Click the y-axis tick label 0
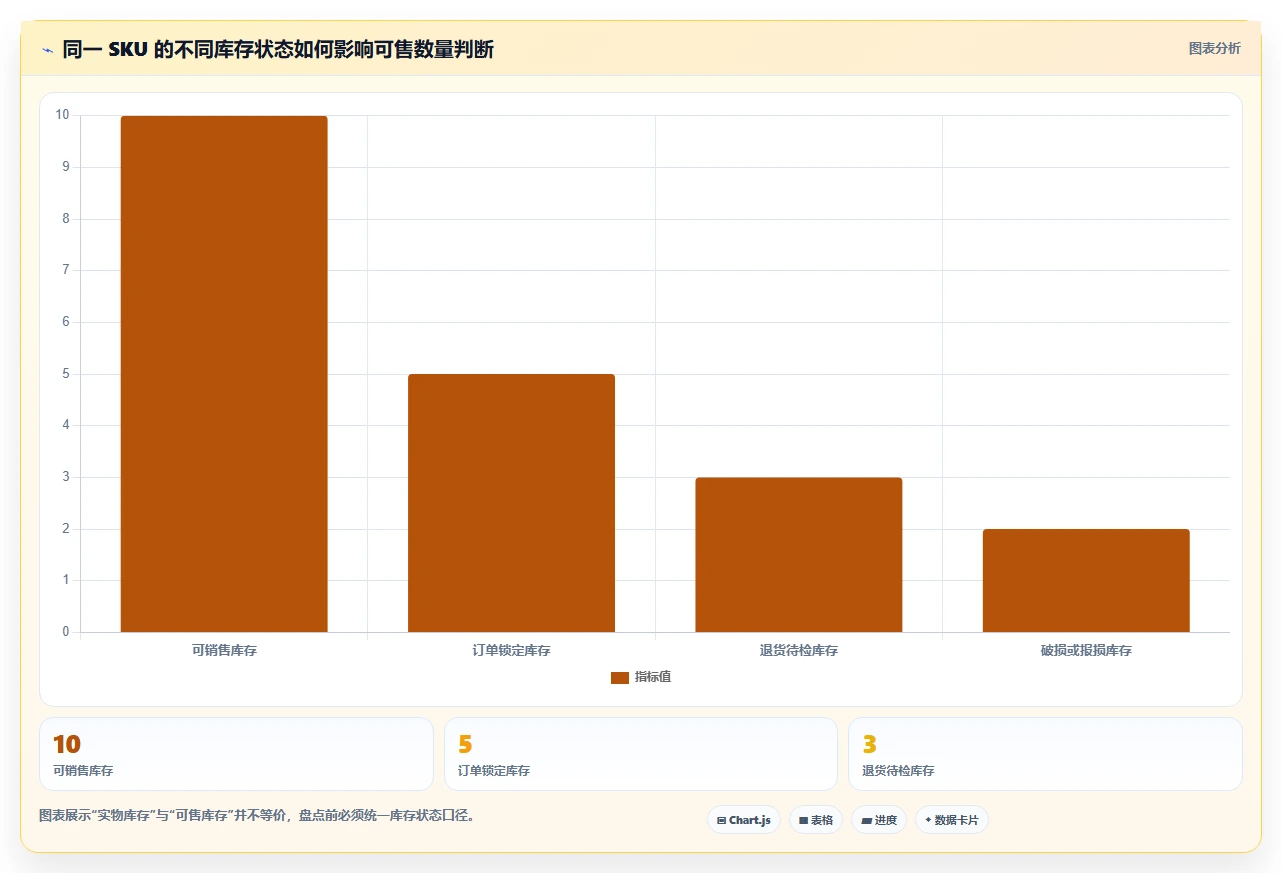This screenshot has width=1282, height=873. pyautogui.click(x=66, y=632)
